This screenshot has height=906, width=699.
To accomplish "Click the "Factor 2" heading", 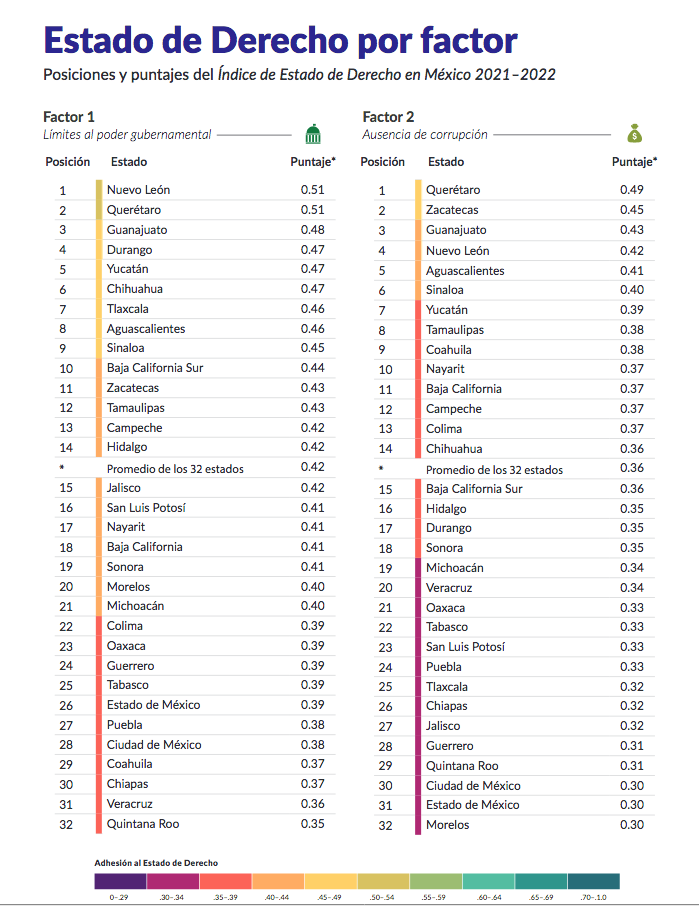I will click(388, 117).
